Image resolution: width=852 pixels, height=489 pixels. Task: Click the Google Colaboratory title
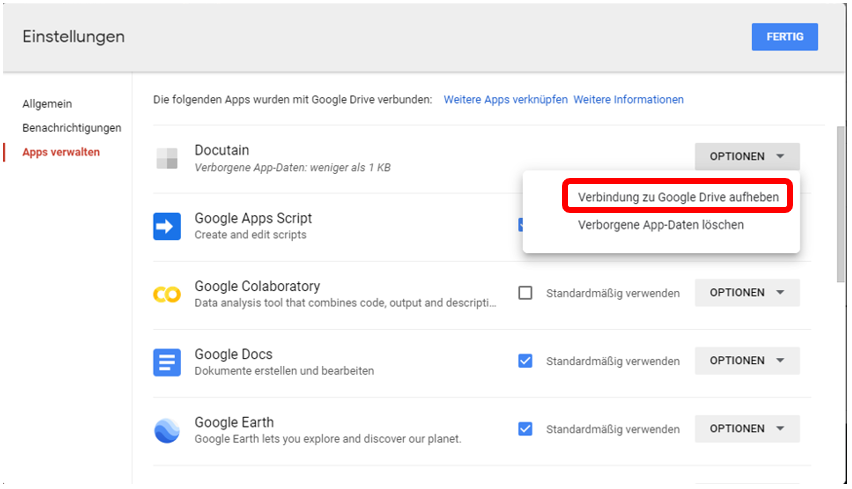(257, 286)
